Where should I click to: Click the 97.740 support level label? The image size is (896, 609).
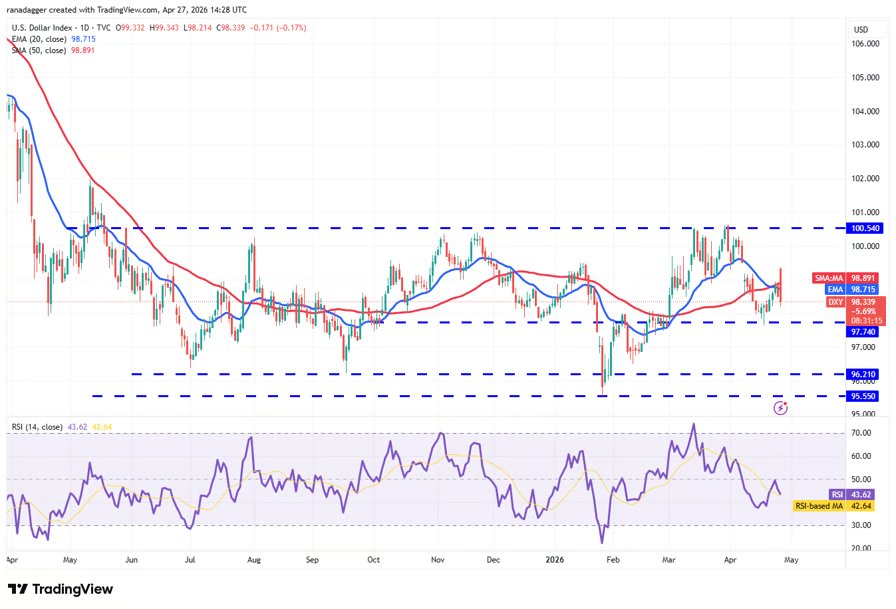[863, 330]
